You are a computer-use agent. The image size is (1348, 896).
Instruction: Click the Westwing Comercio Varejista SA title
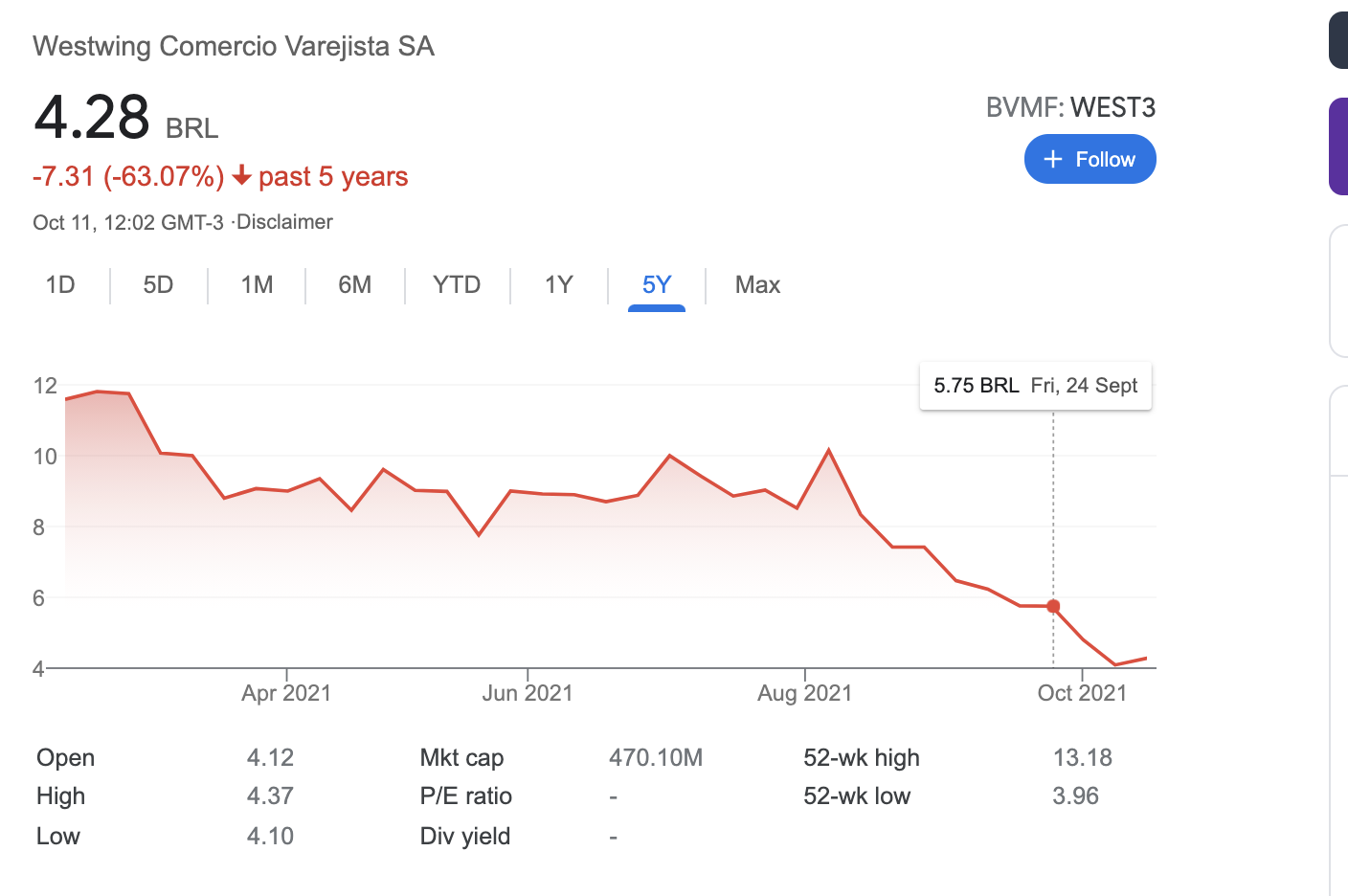234,46
